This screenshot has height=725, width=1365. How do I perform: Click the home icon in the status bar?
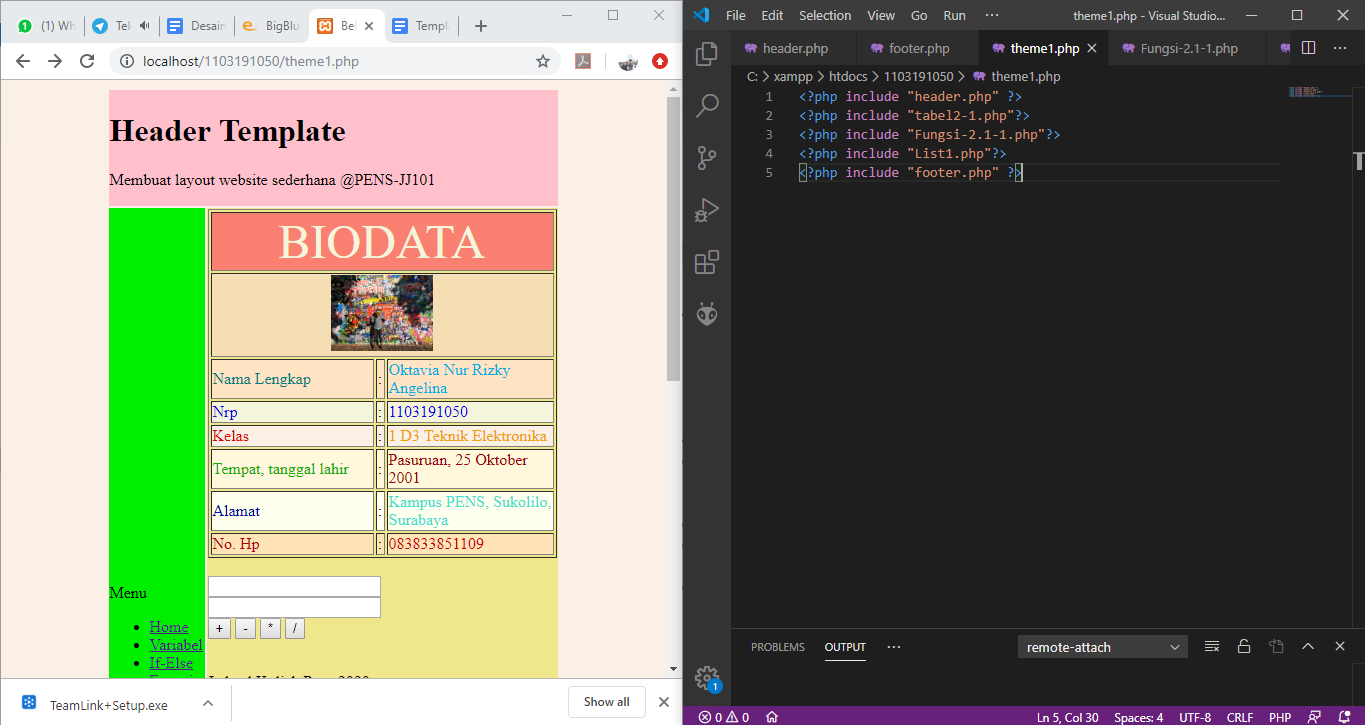click(772, 717)
